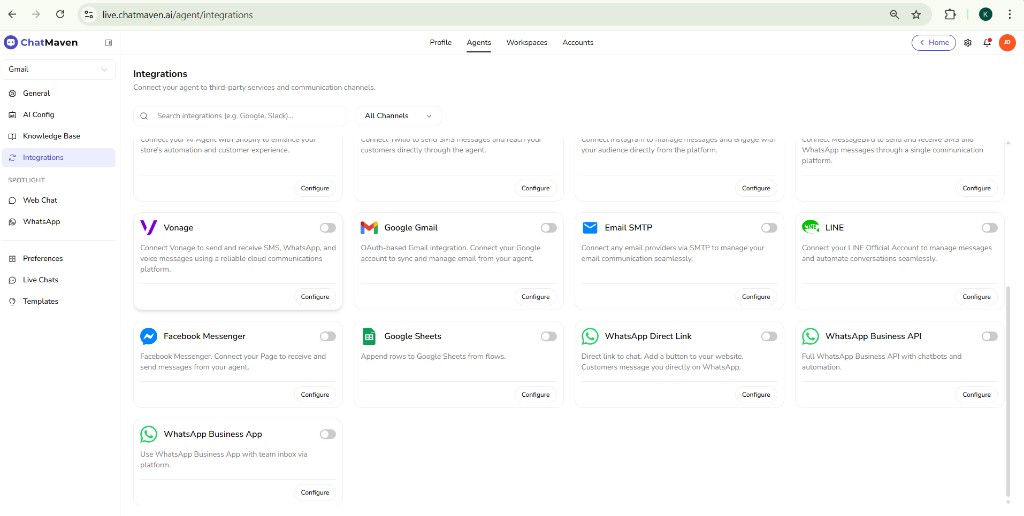Switch to the Profile tab
1024x516 pixels.
[440, 42]
